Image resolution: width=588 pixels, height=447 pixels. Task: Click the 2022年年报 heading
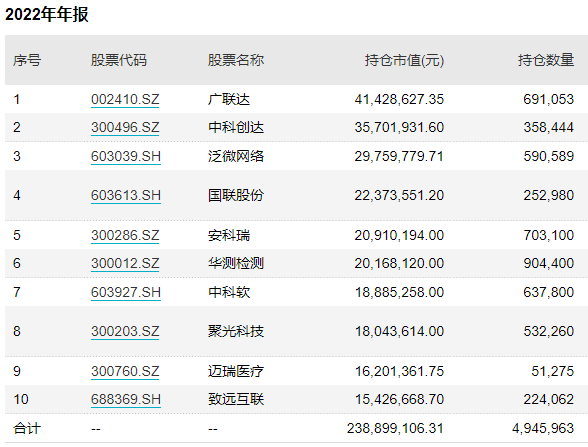tap(46, 15)
